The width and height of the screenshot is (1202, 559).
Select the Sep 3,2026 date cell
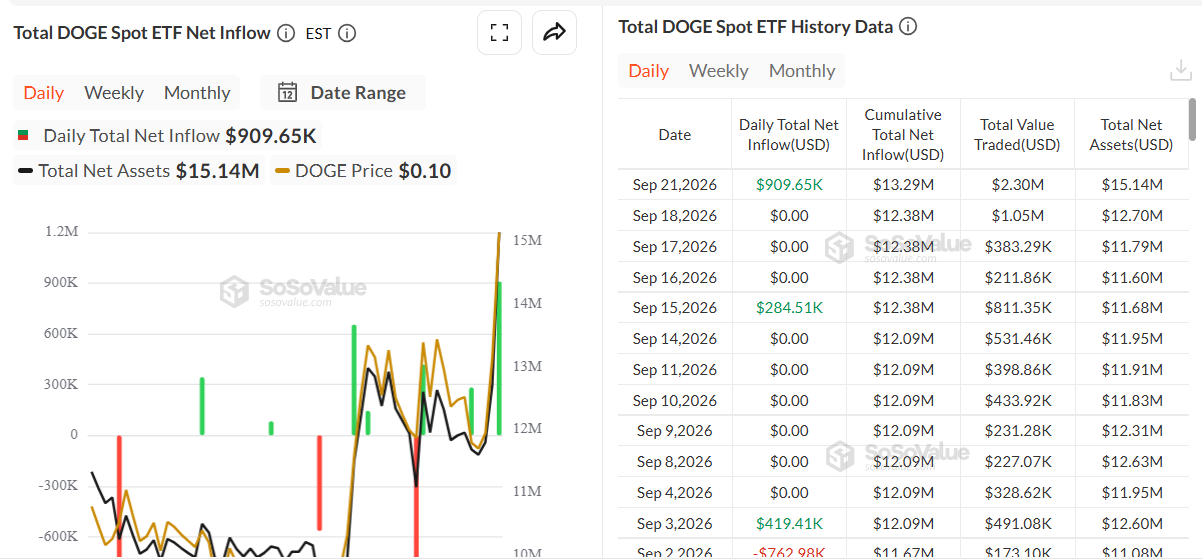tap(675, 524)
